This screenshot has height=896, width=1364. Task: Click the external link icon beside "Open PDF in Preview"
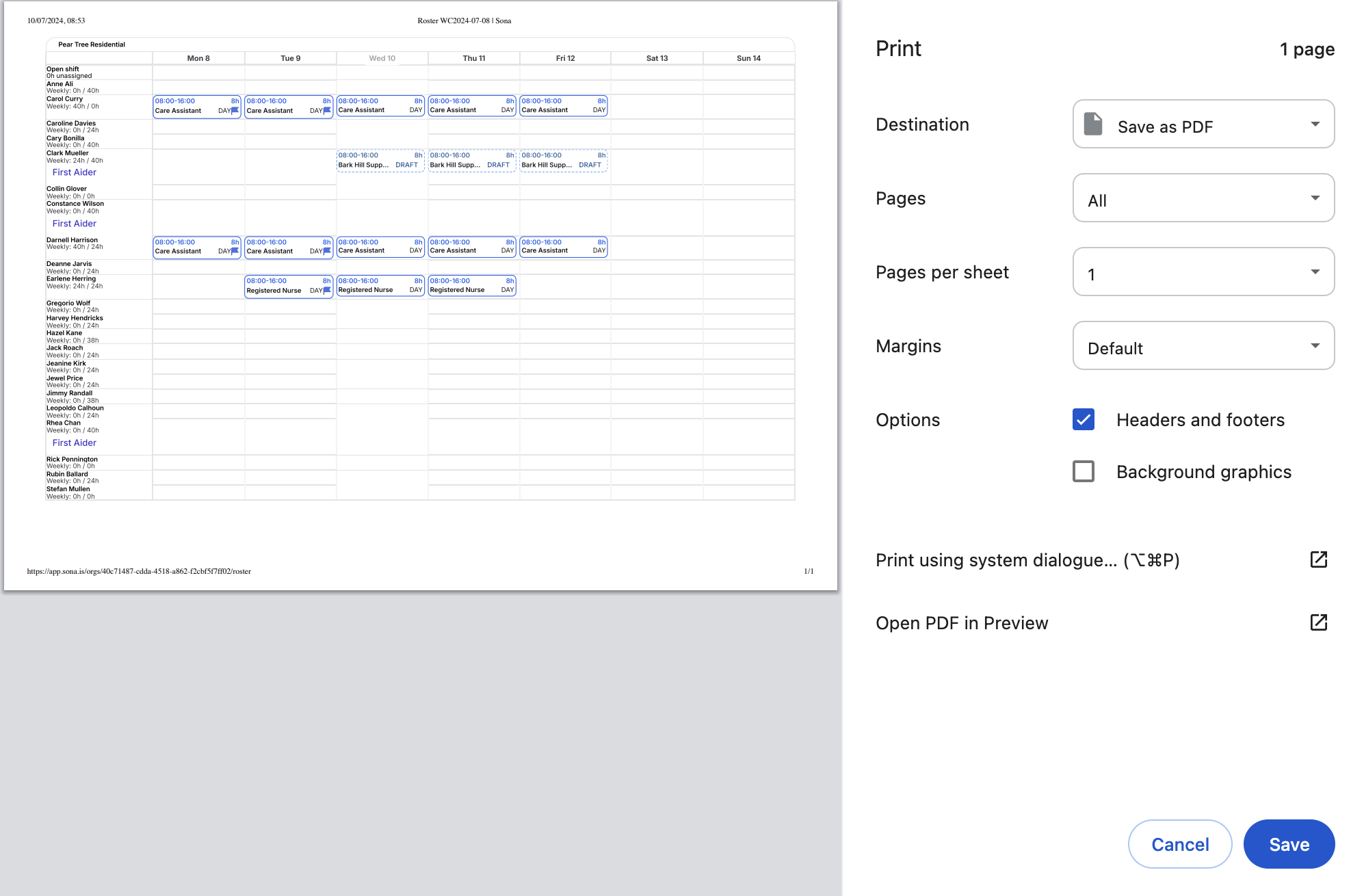point(1320,622)
